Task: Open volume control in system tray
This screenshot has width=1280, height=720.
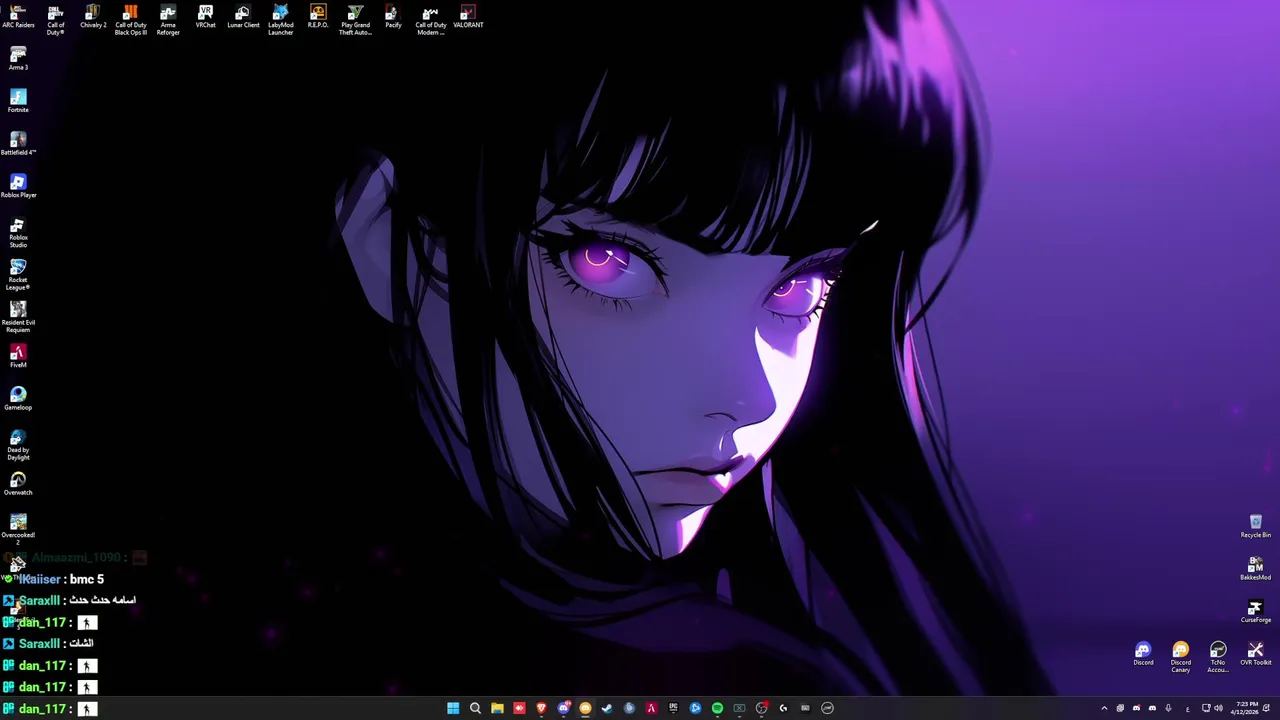Action: pos(1218,708)
